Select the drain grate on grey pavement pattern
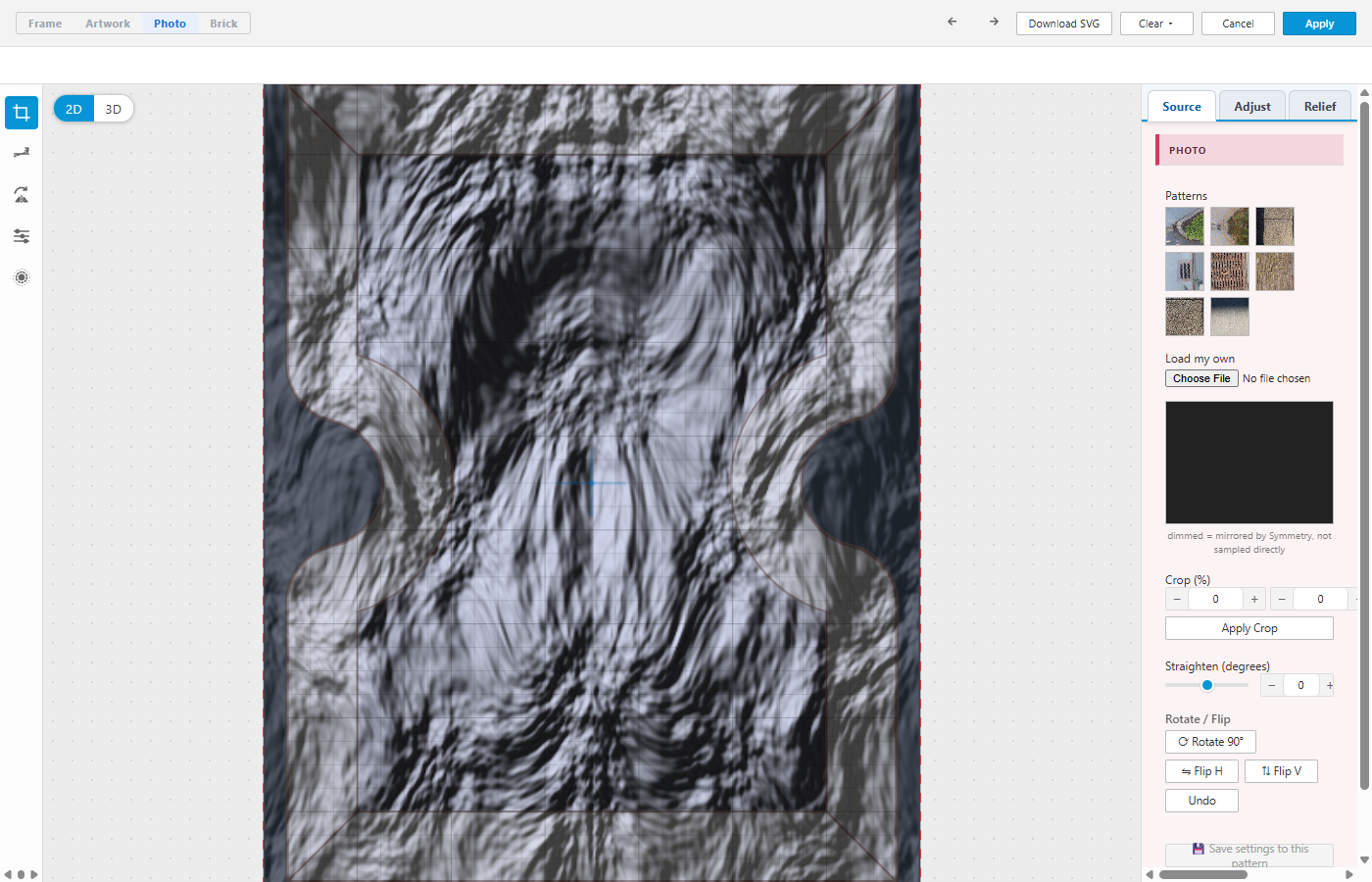 coord(1185,271)
